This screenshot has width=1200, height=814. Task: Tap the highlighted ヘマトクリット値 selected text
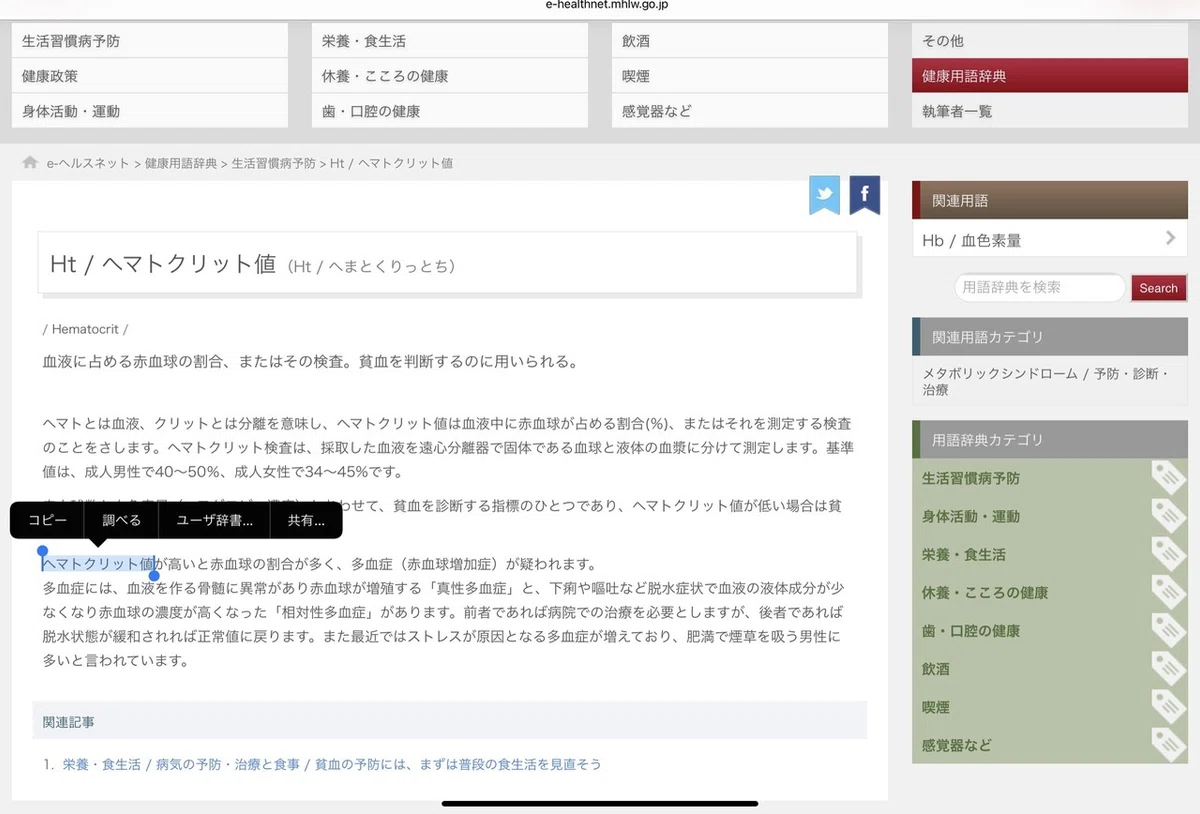[98, 564]
